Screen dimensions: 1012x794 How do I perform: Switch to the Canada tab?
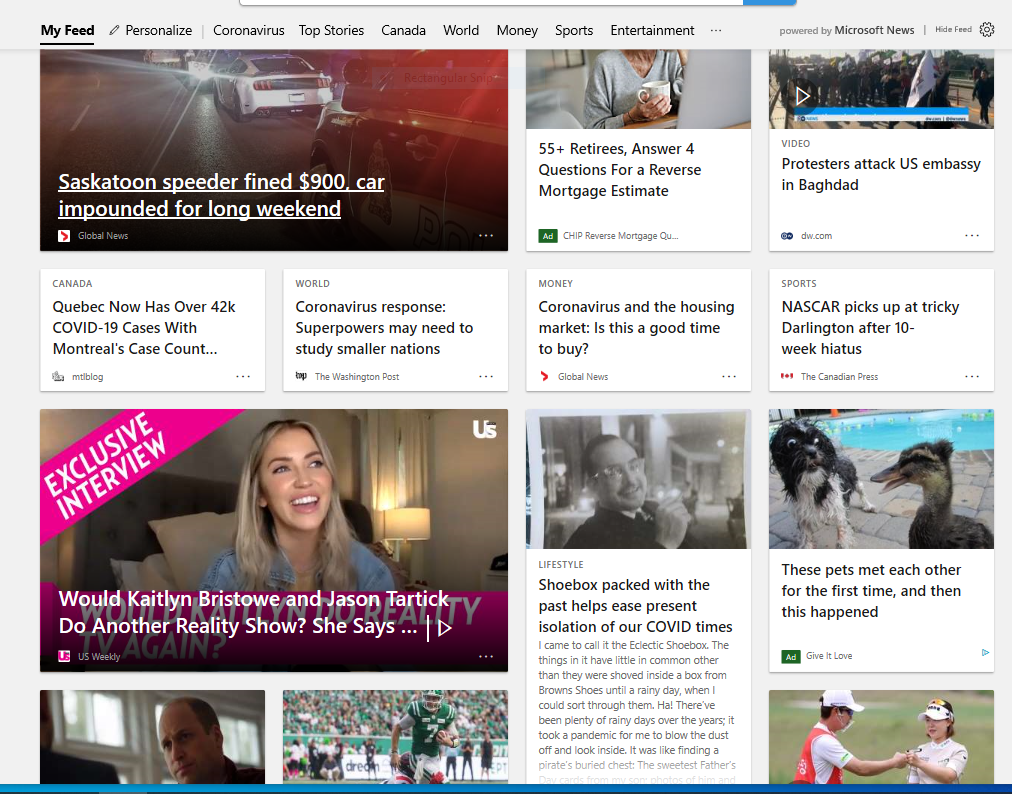(x=403, y=30)
